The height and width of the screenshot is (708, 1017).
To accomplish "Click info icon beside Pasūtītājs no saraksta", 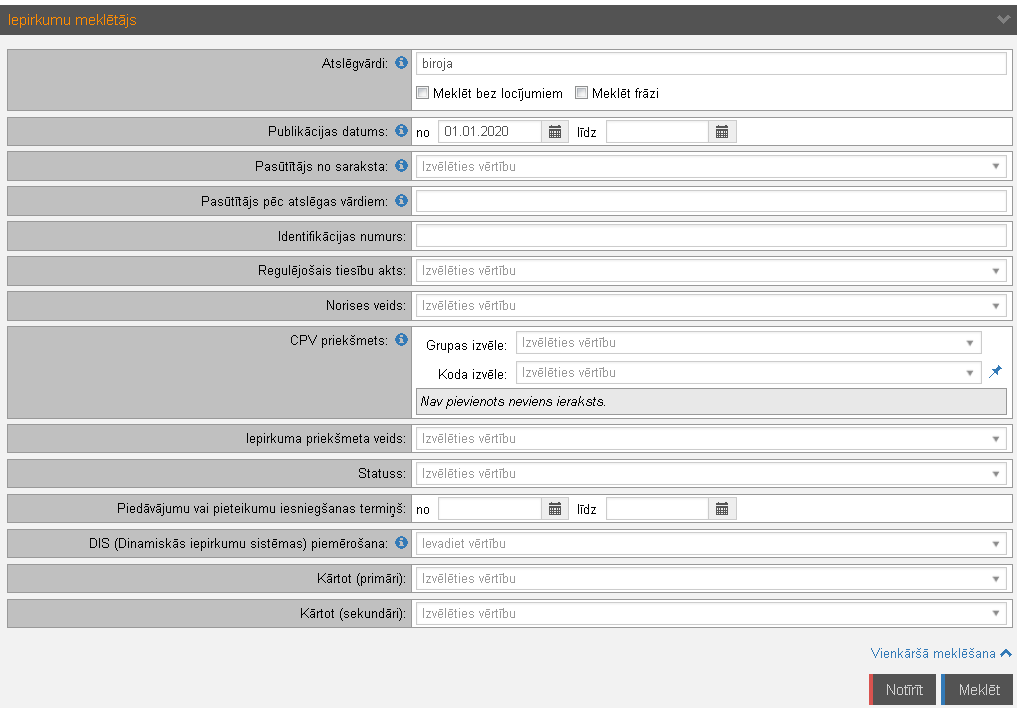I will click(402, 165).
